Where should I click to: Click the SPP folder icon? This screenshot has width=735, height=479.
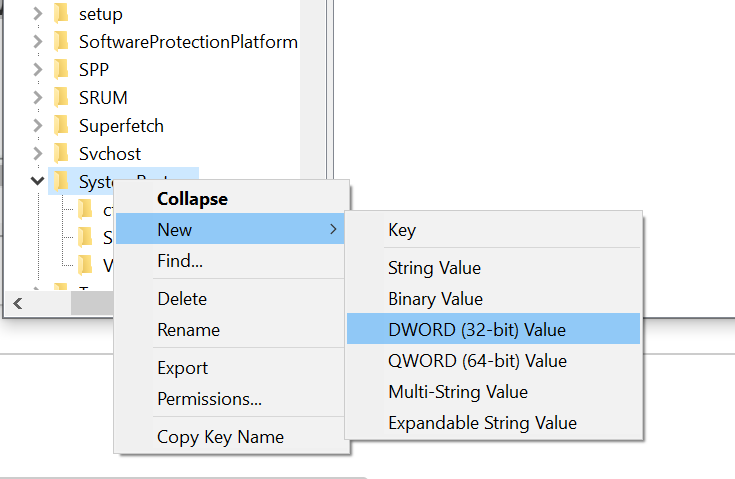61,70
